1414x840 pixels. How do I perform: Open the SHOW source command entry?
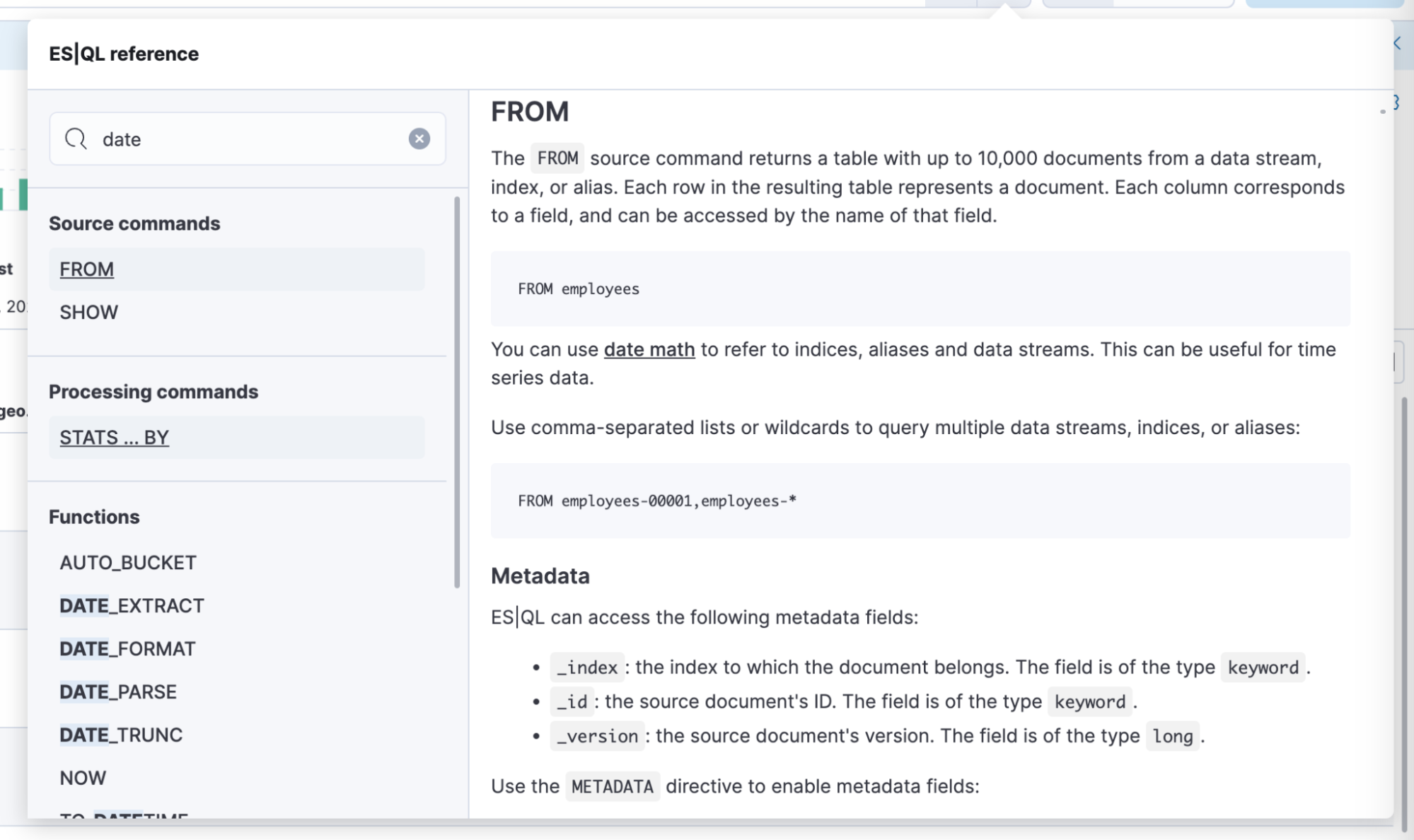[x=88, y=312]
